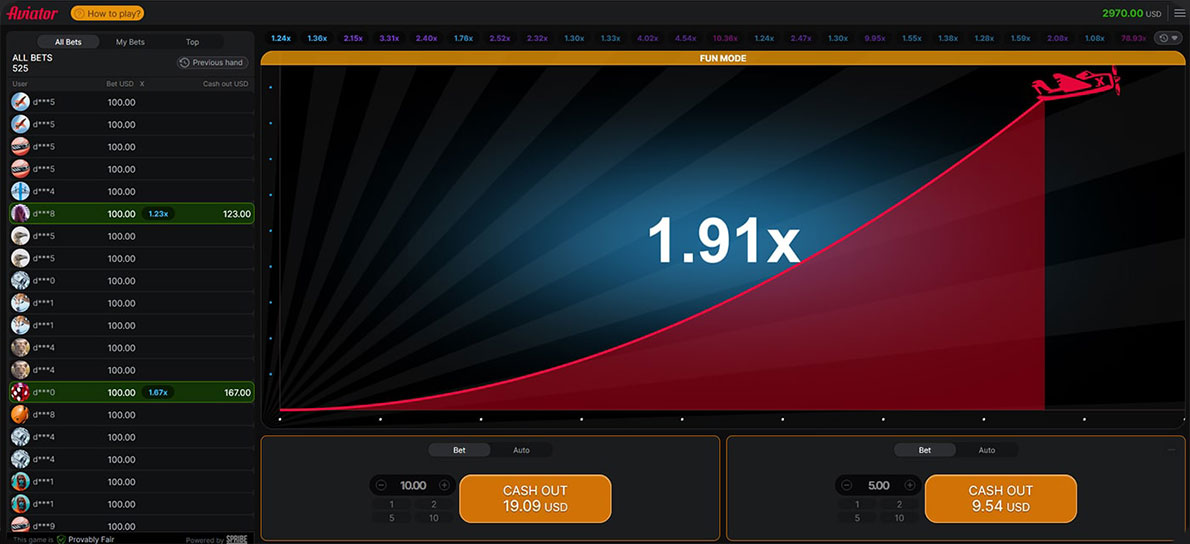Select Bet mode in the right panel

click(x=925, y=450)
